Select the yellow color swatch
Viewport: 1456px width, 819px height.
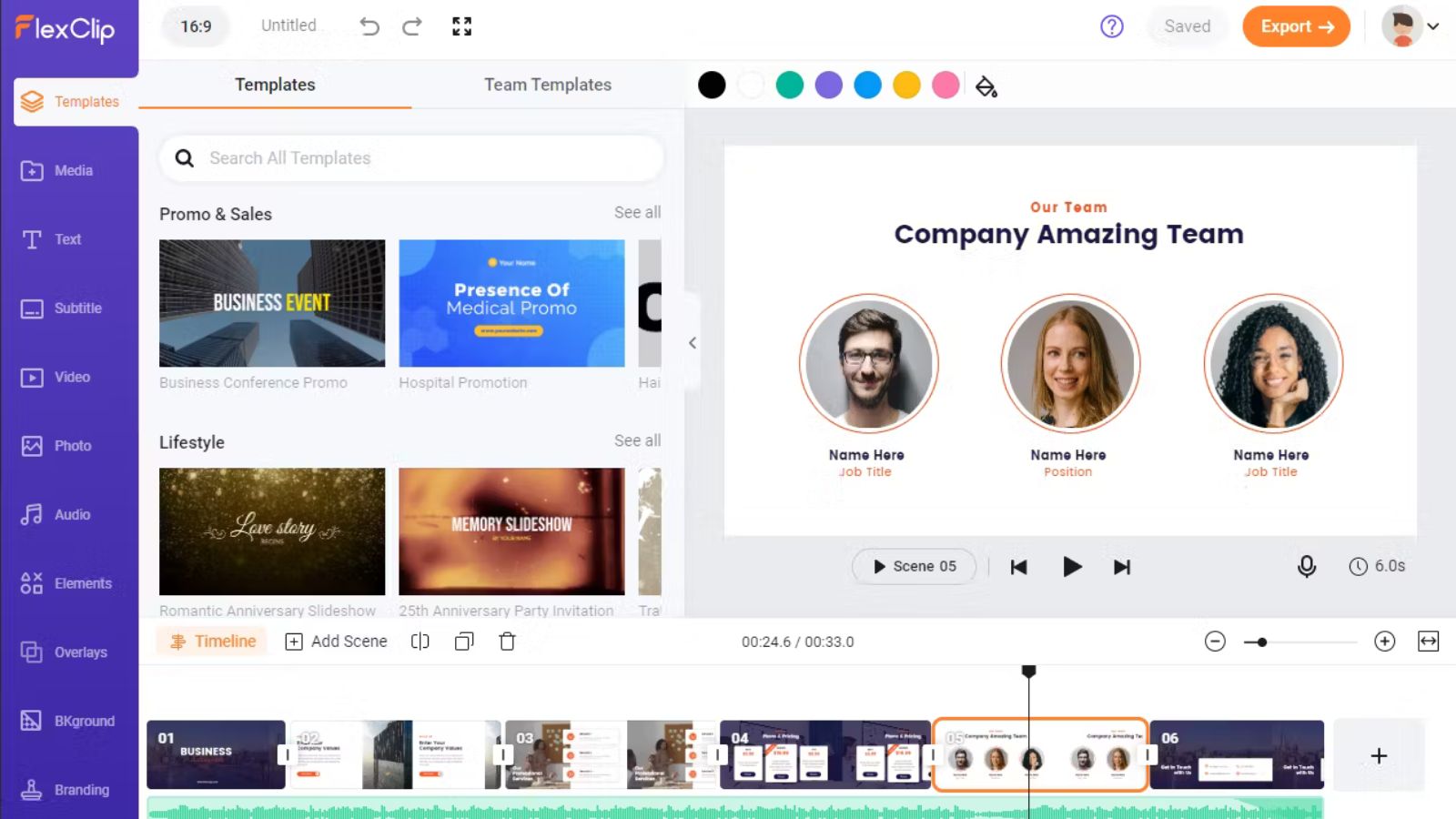click(907, 85)
